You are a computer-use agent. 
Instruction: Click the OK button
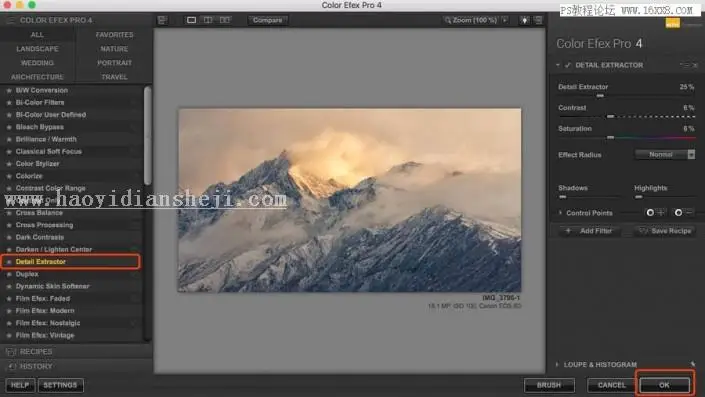pos(665,385)
